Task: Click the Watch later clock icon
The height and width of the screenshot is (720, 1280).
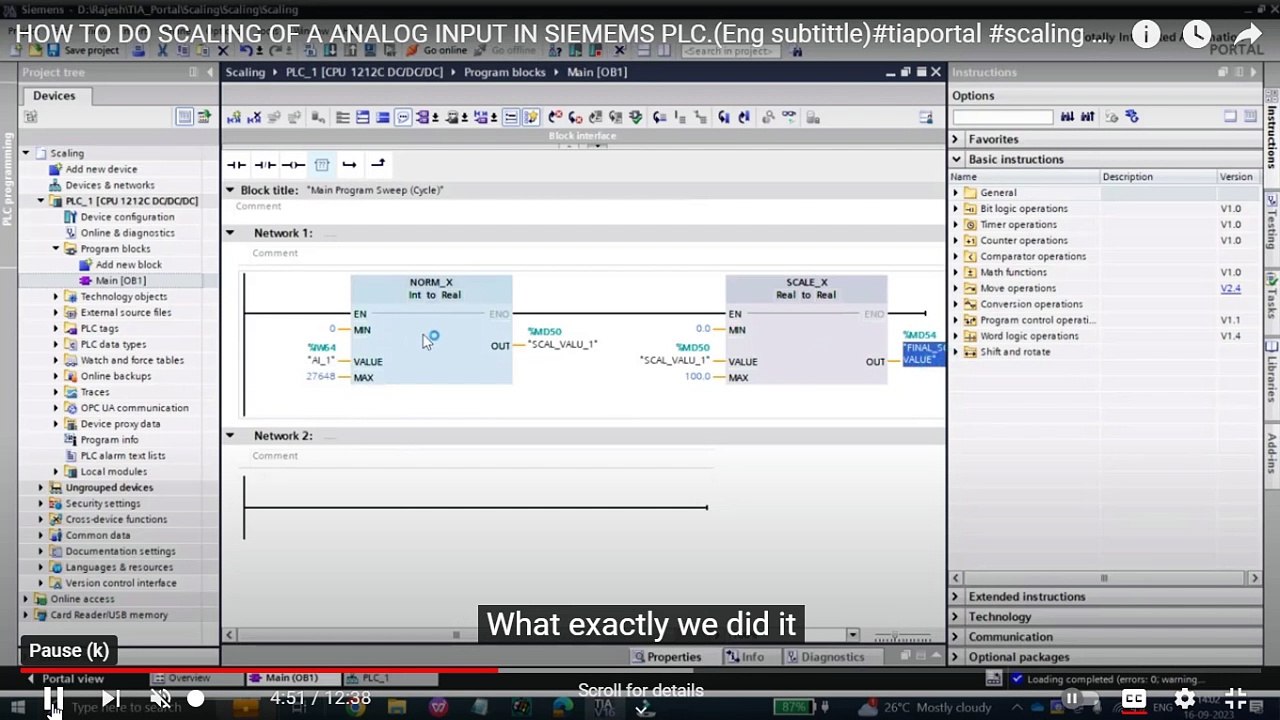Action: click(x=1197, y=35)
